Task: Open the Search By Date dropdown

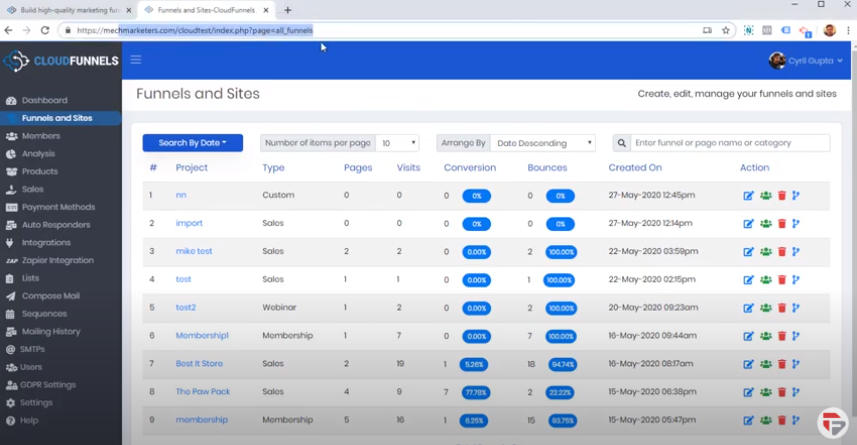Action: coord(192,143)
